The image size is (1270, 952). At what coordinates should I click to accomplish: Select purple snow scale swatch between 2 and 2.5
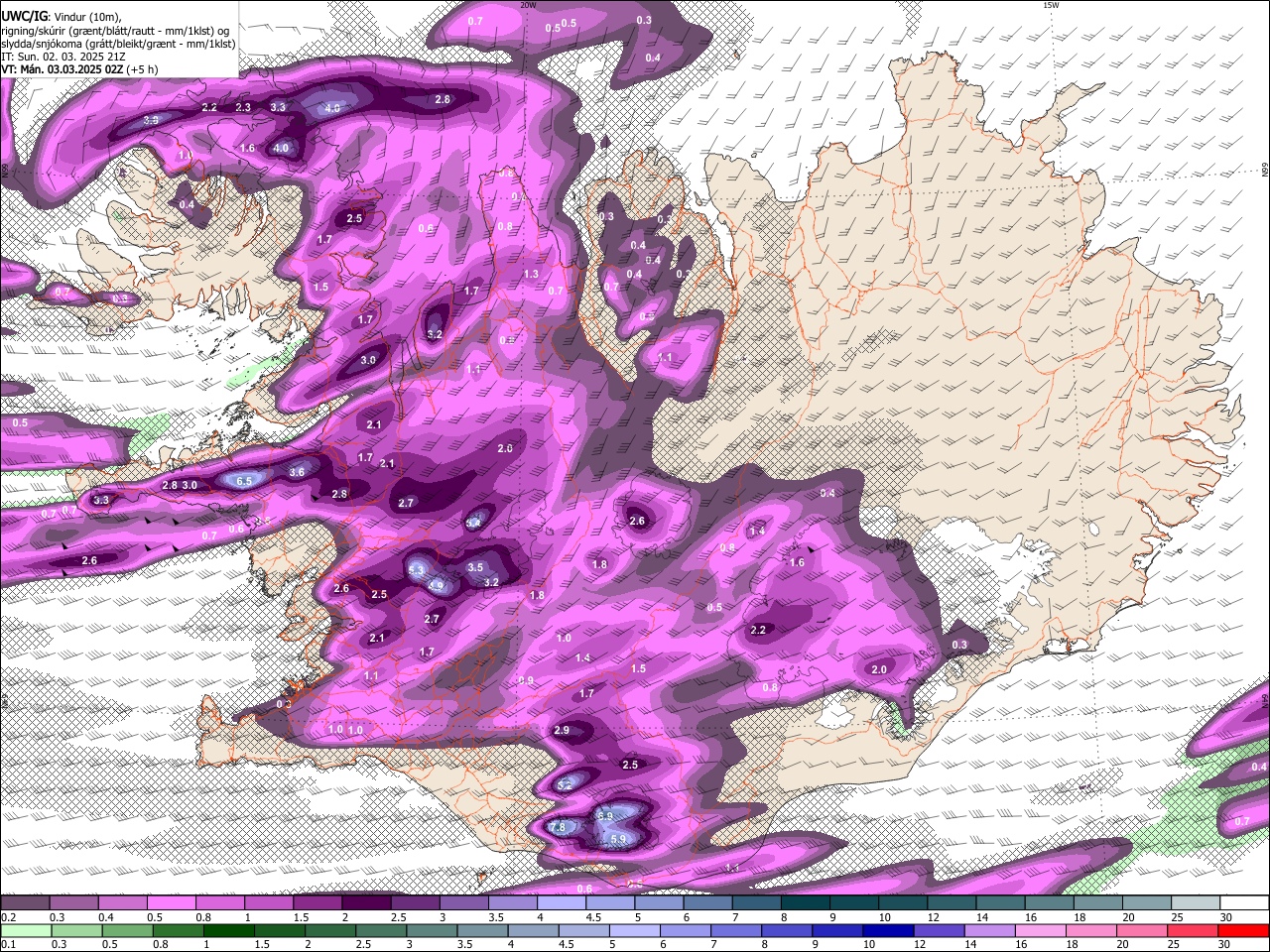[x=365, y=903]
